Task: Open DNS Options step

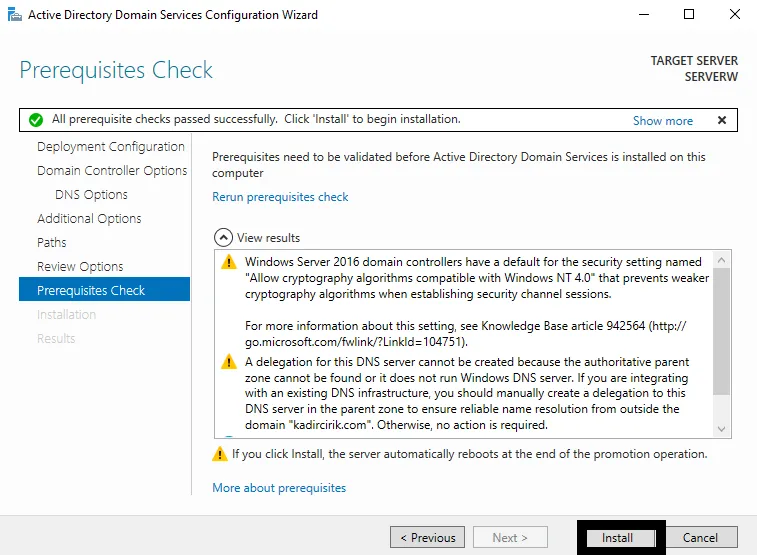Action: tap(91, 194)
